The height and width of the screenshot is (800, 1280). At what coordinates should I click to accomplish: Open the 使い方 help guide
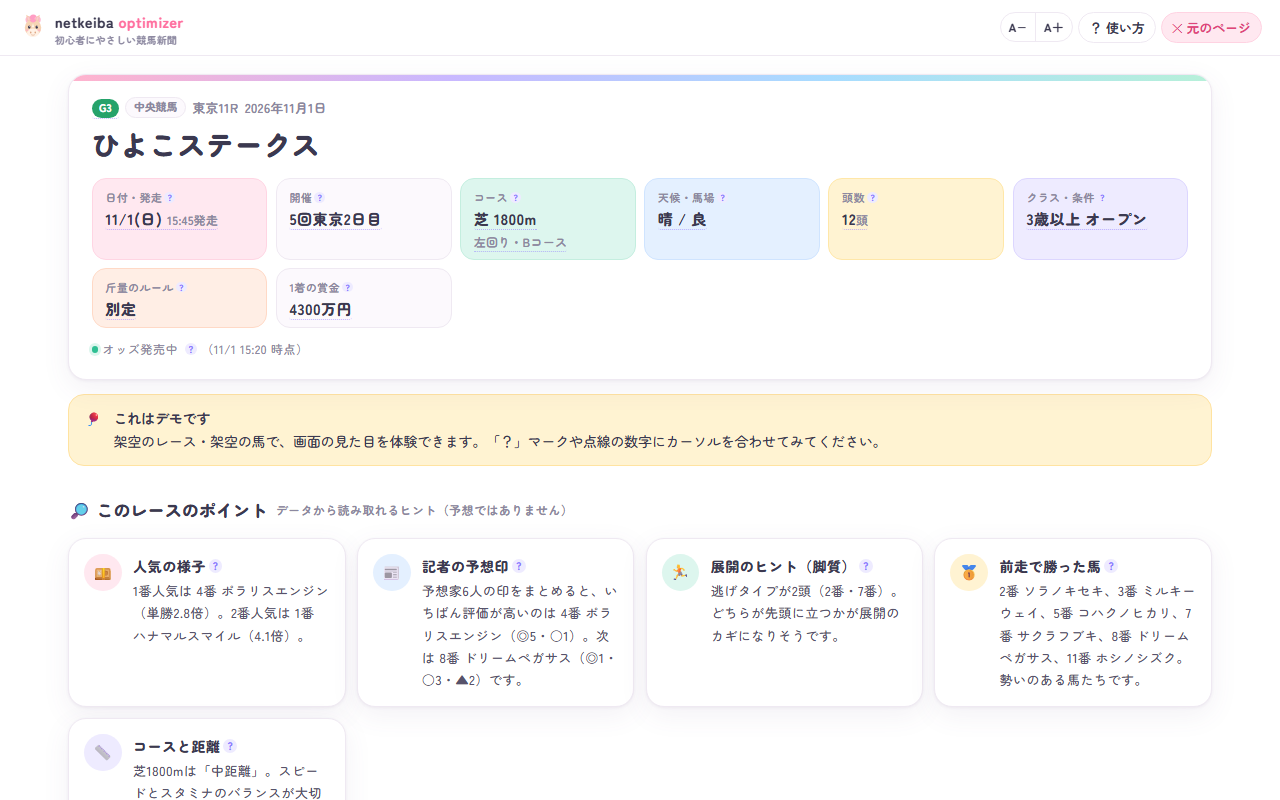[1117, 28]
